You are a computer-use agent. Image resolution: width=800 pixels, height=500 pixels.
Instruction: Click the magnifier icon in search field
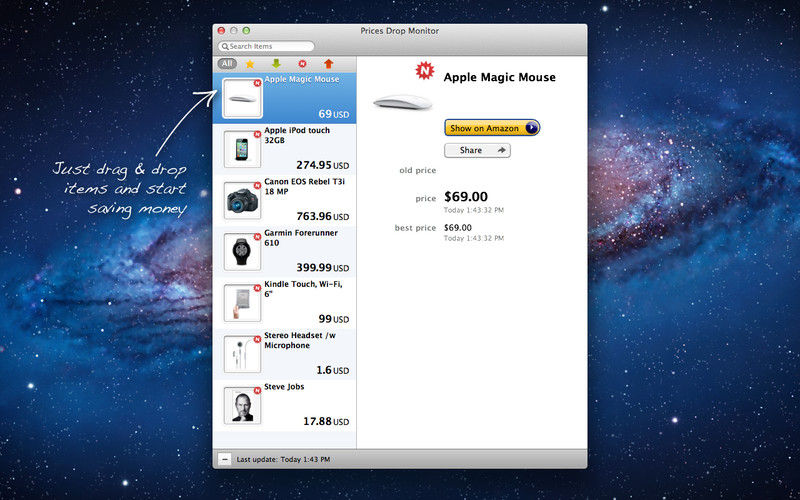(225, 46)
